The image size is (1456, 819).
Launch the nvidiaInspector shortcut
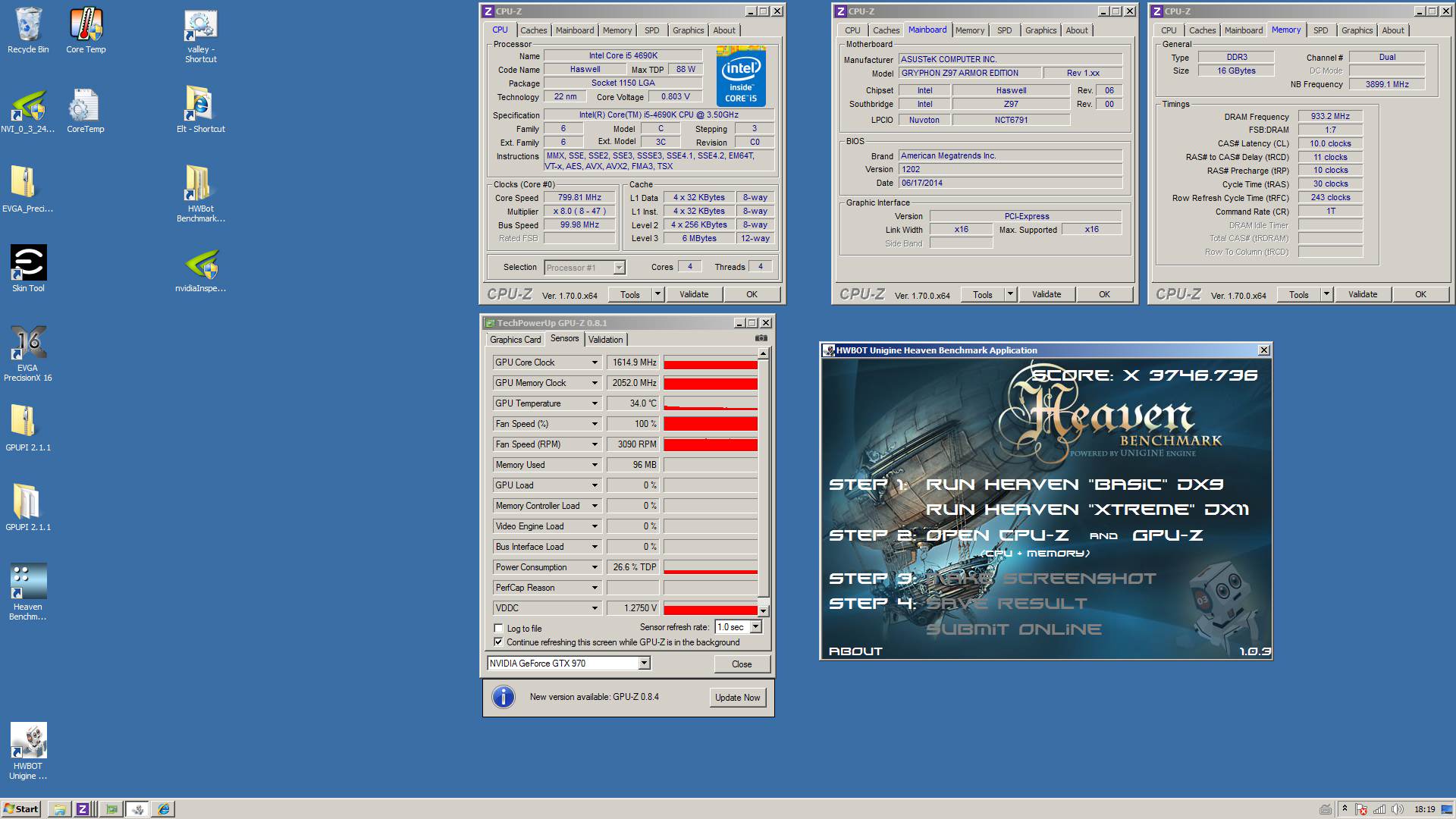201,271
